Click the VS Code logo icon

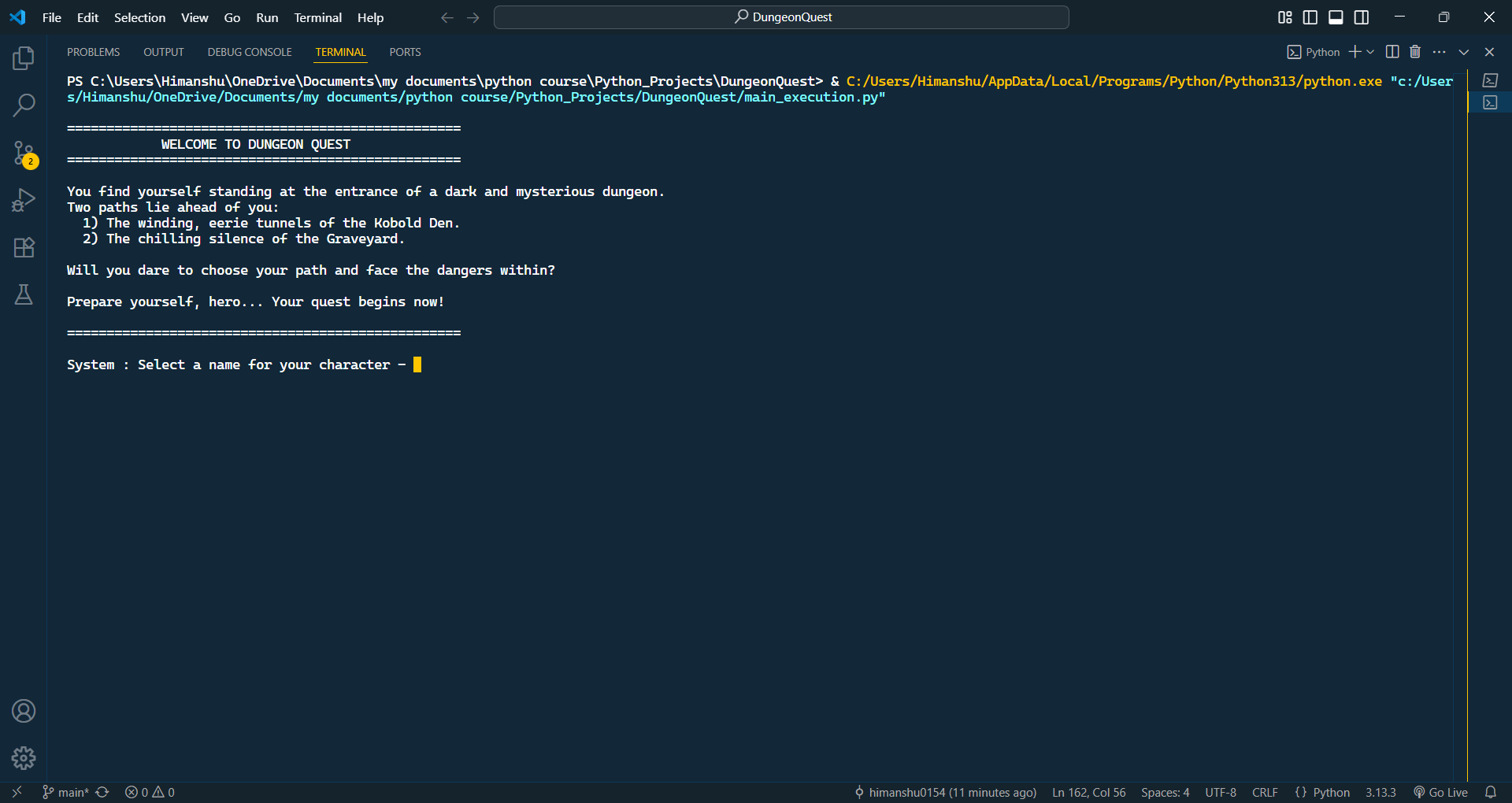(17, 17)
